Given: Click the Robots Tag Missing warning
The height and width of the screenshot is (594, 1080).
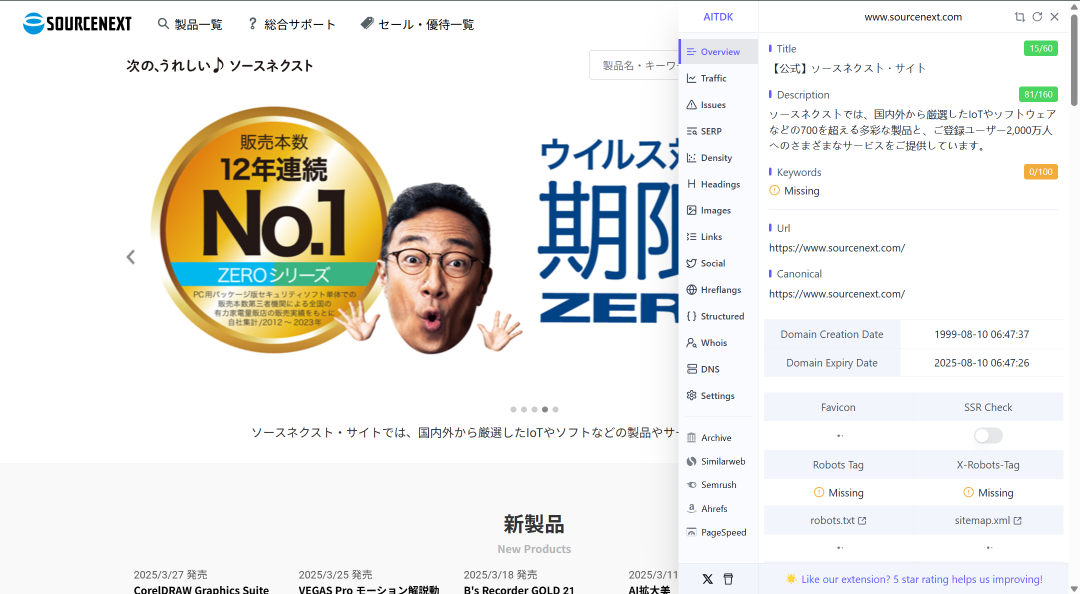Looking at the screenshot, I should pos(838,493).
